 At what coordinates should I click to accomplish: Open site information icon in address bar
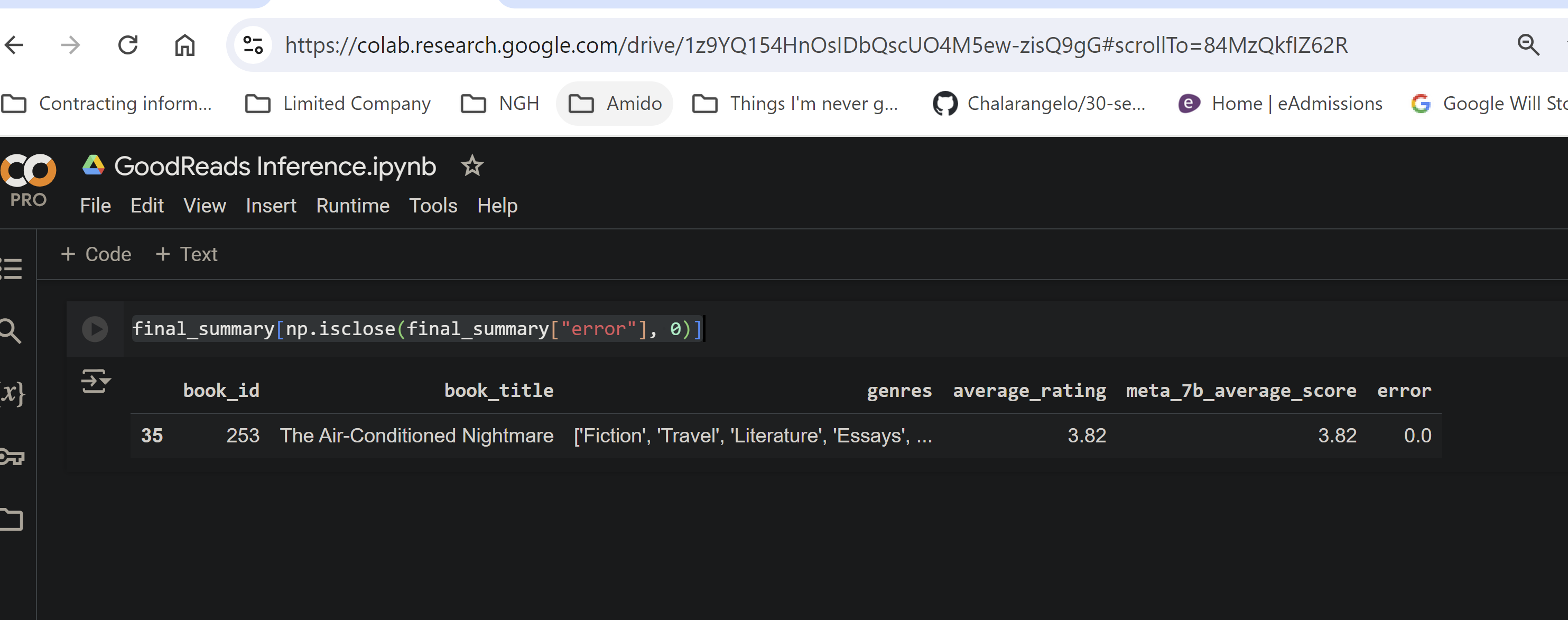(x=253, y=45)
